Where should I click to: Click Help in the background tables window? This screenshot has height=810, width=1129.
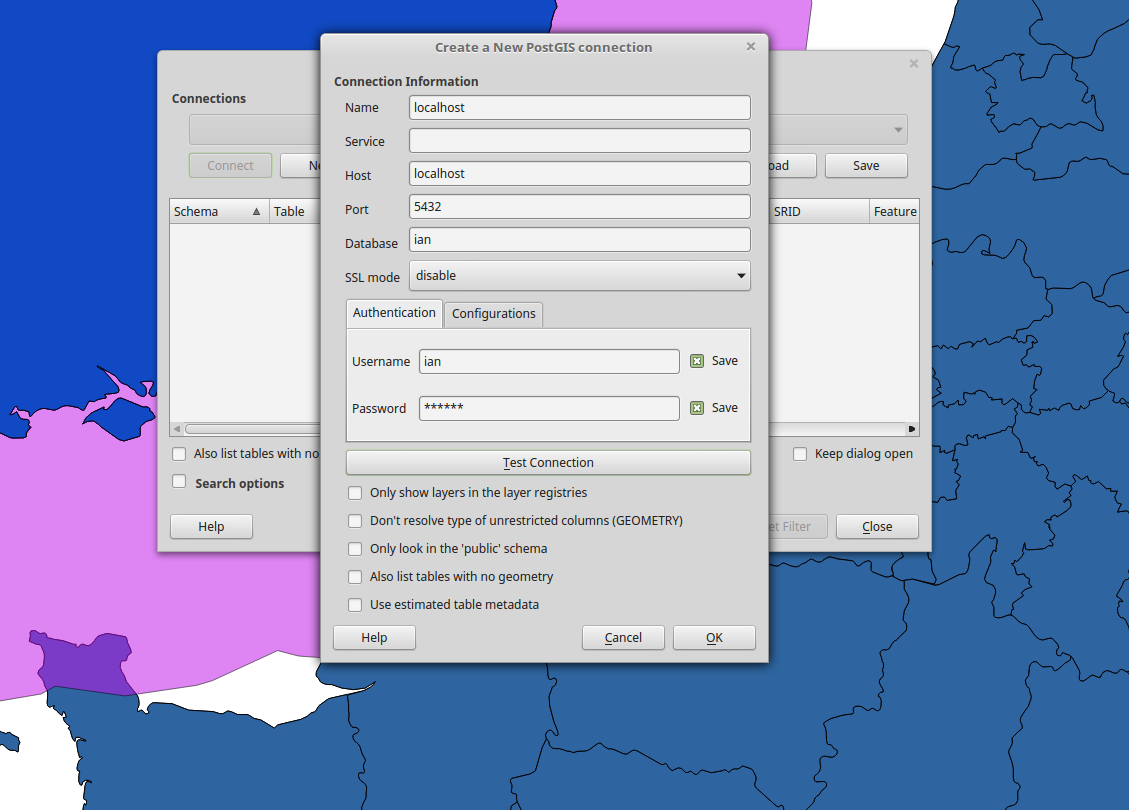211,527
